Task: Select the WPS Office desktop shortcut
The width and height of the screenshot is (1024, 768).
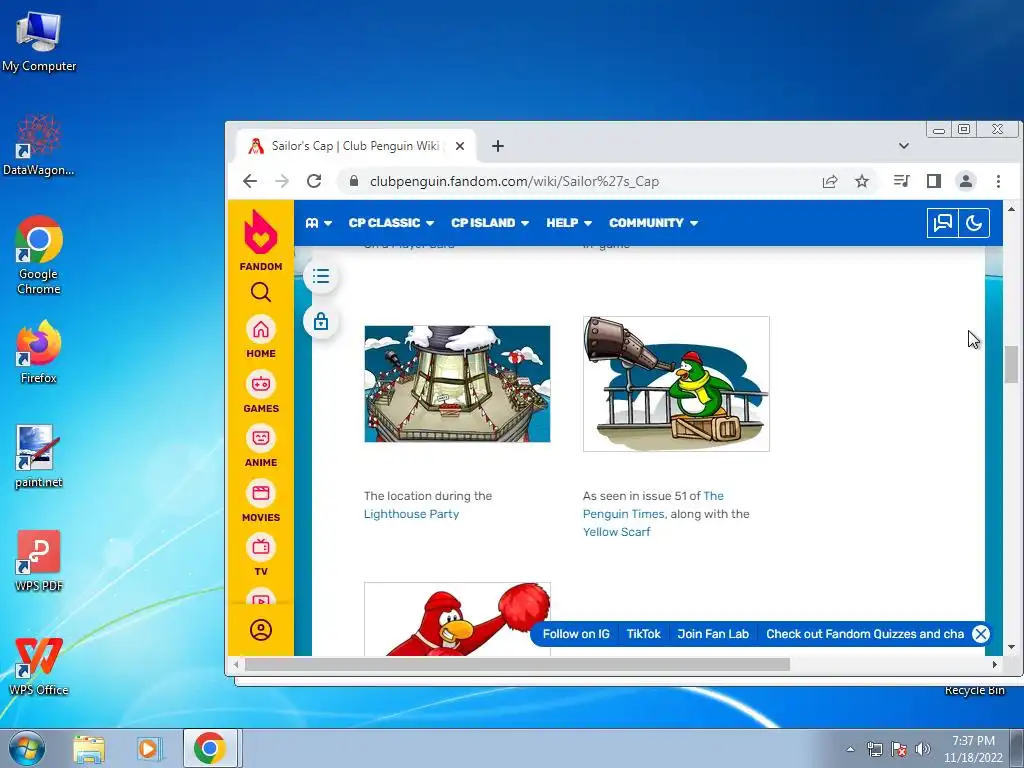Action: pyautogui.click(x=39, y=665)
